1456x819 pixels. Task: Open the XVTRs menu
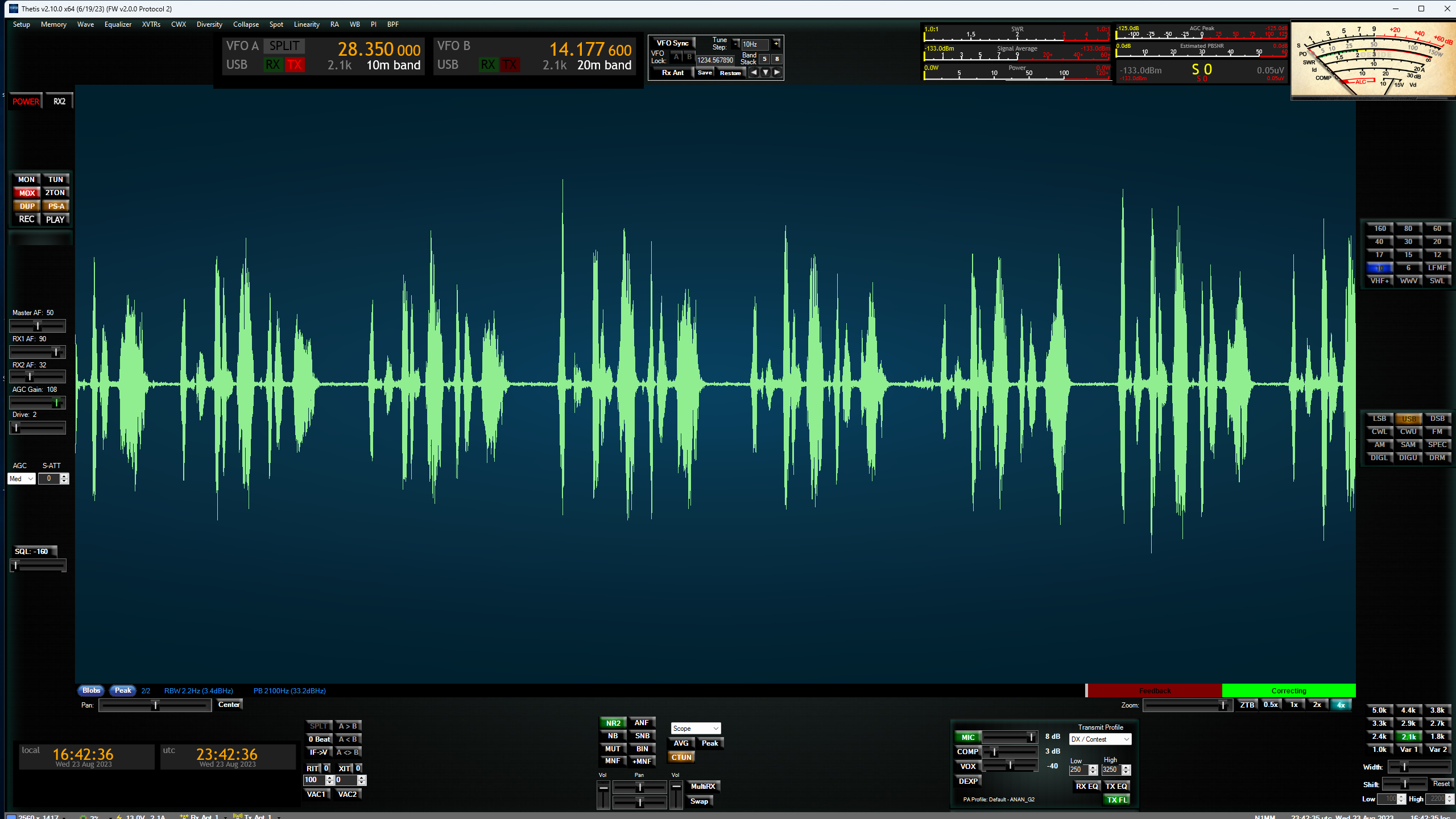[151, 24]
